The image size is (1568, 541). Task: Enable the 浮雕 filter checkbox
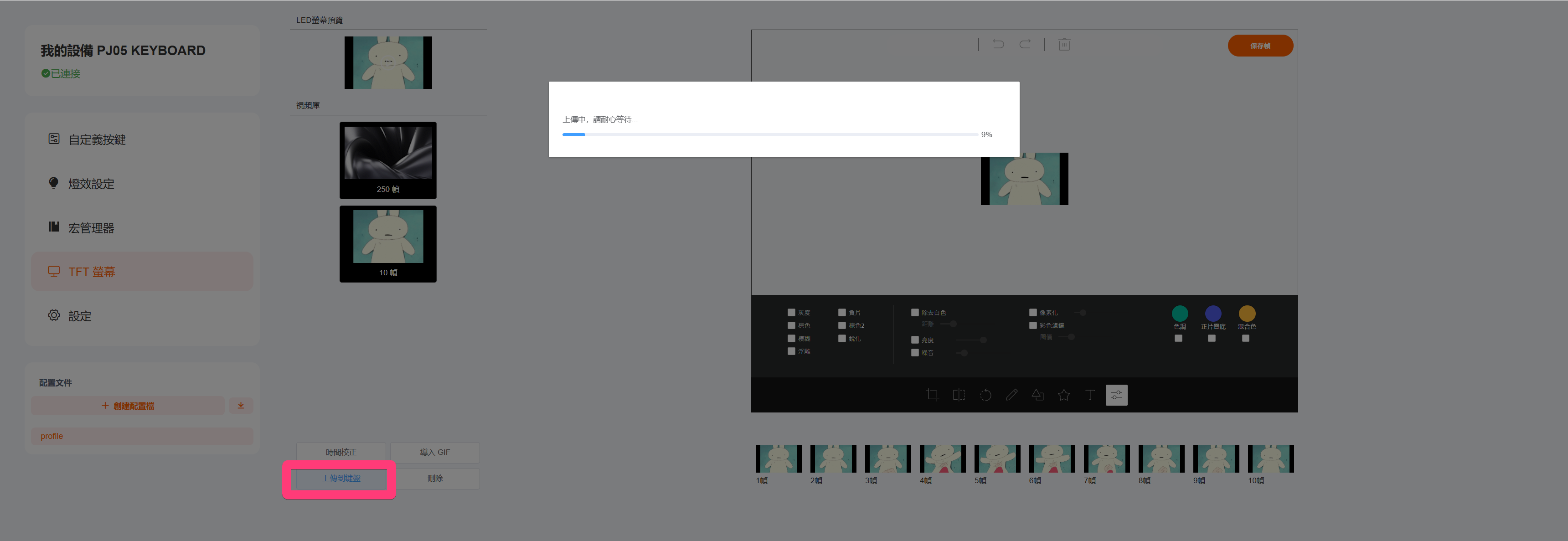tap(791, 351)
